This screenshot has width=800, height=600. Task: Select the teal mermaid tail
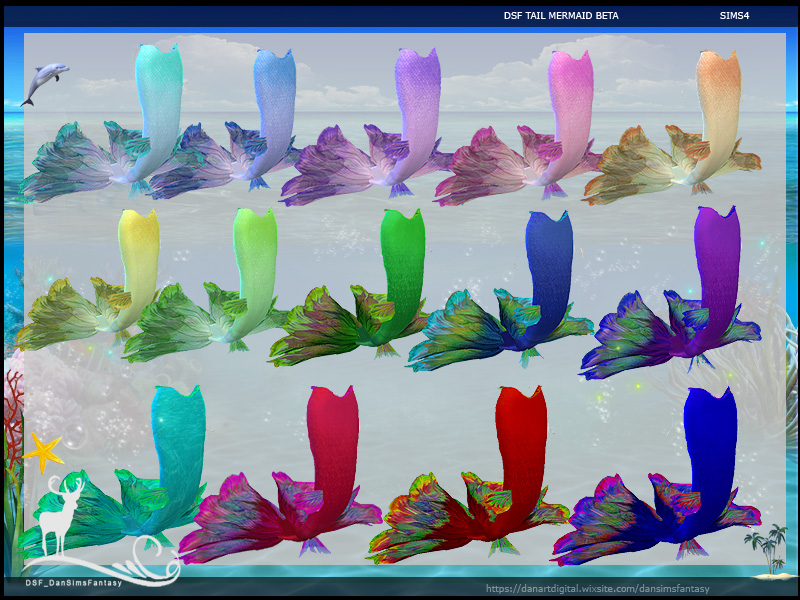tap(112, 472)
